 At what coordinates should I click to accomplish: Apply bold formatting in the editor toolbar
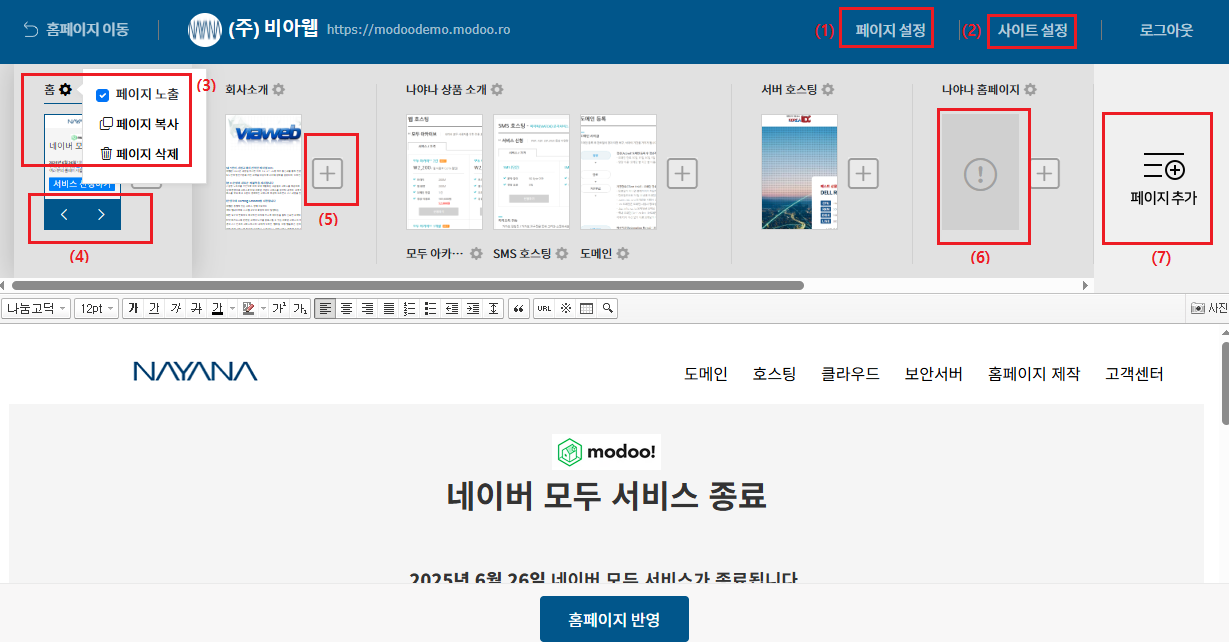132,308
